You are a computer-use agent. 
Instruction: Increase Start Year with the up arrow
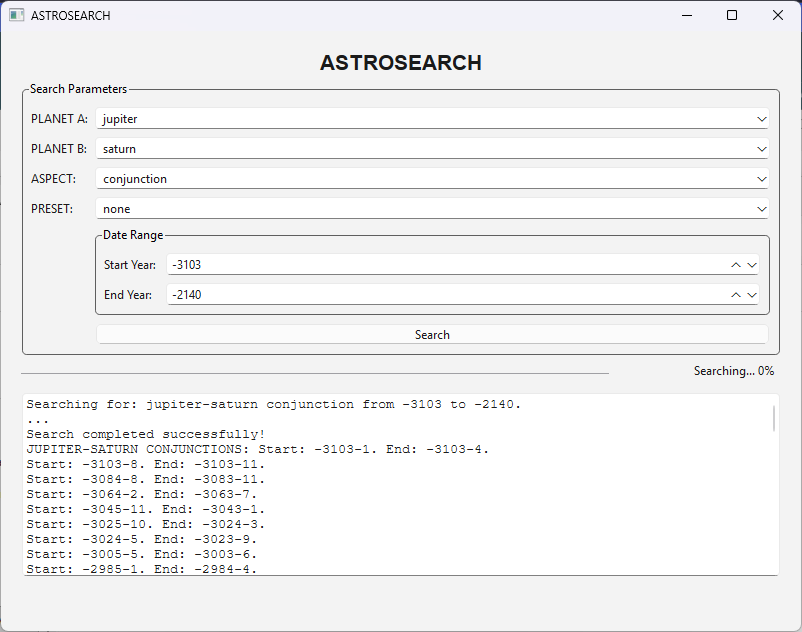coord(736,265)
